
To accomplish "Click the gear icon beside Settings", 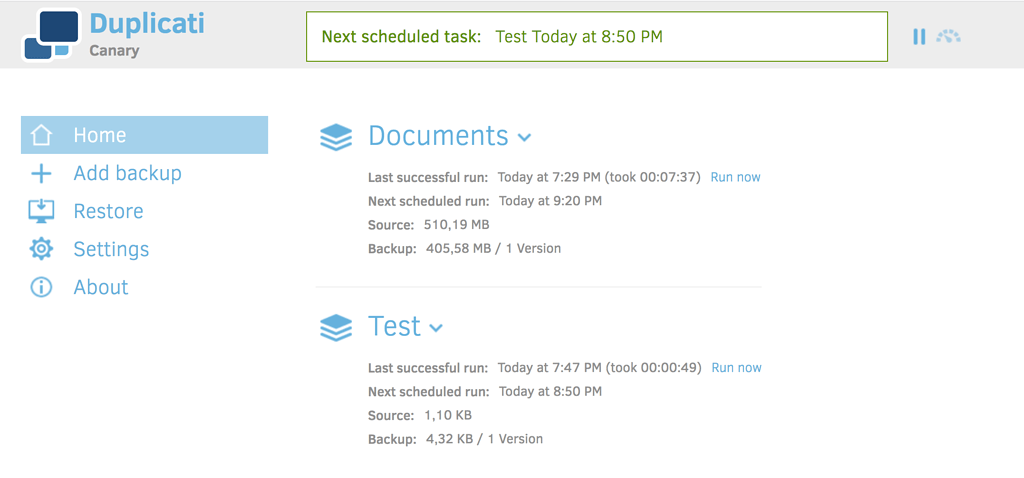I will tap(41, 249).
